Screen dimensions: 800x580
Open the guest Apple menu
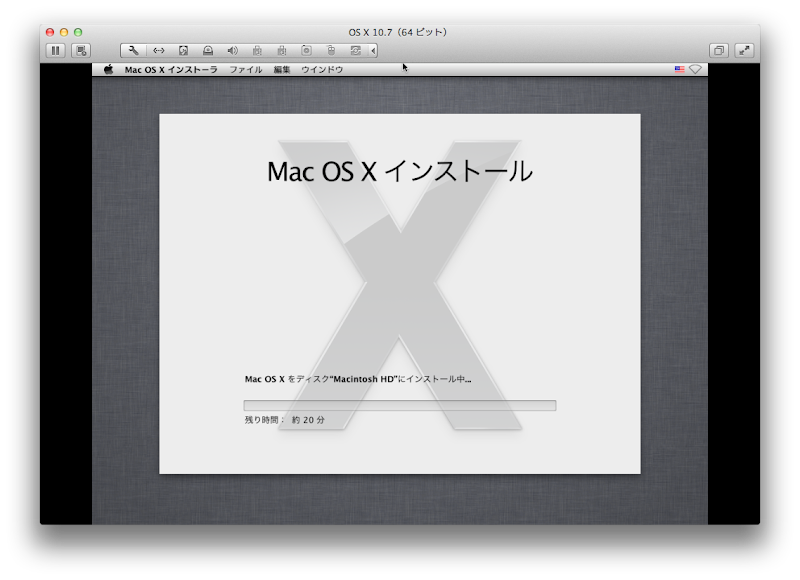tap(108, 69)
